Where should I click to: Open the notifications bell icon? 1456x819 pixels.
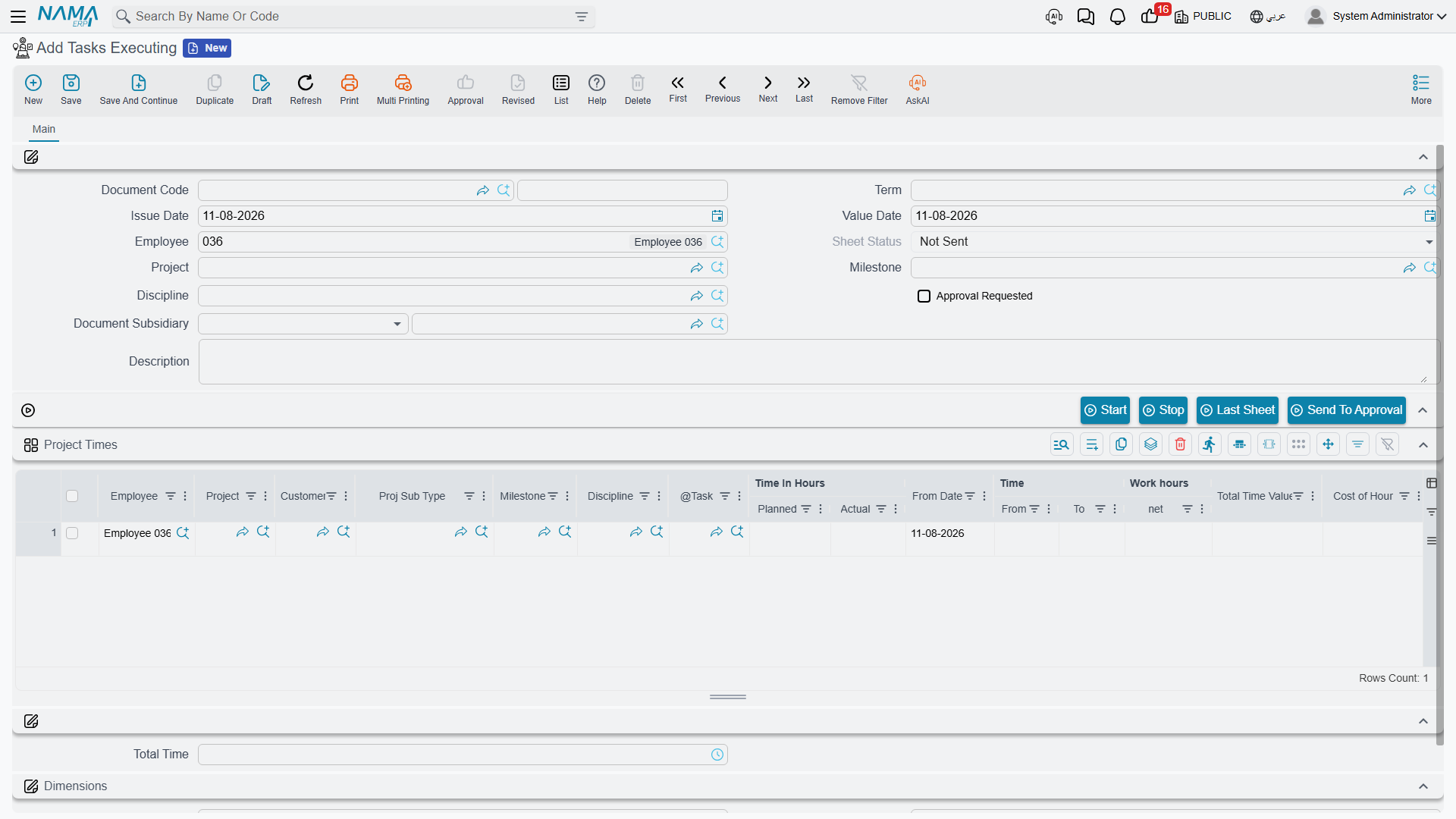click(1117, 17)
